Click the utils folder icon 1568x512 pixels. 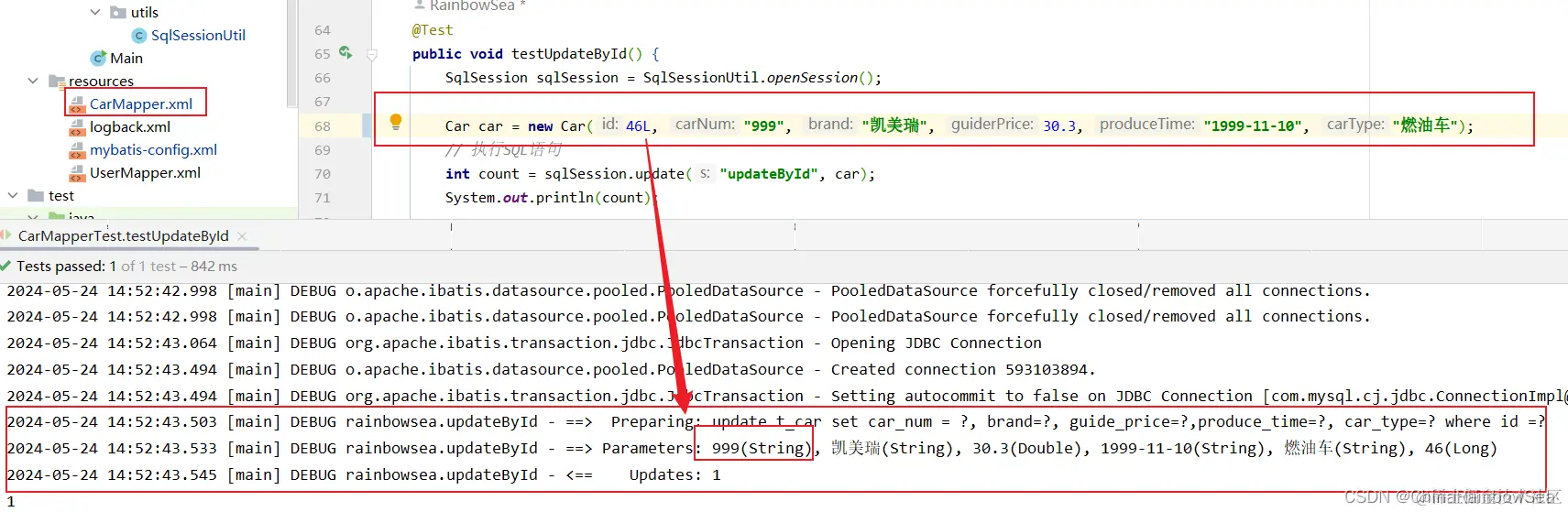point(117,12)
